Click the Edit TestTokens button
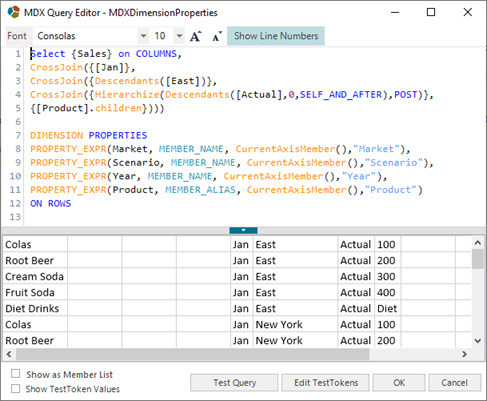487x401 pixels. coord(326,382)
